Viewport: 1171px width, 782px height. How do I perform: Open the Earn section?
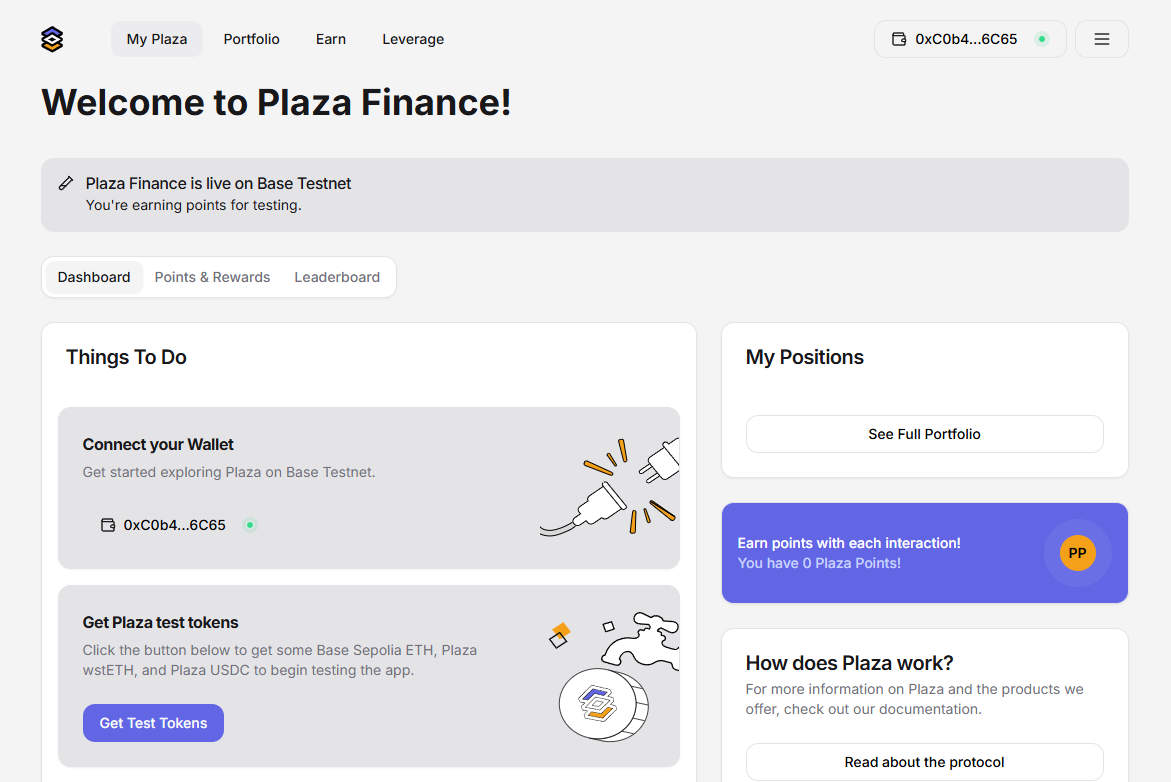tap(331, 39)
